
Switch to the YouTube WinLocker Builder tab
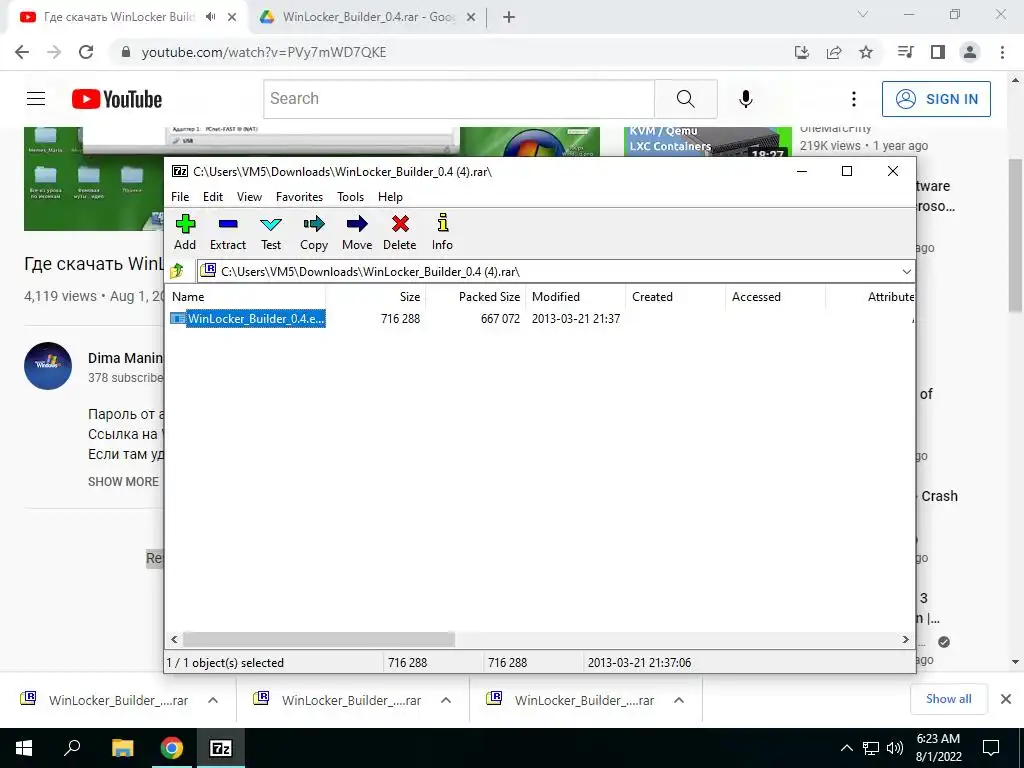(118, 17)
